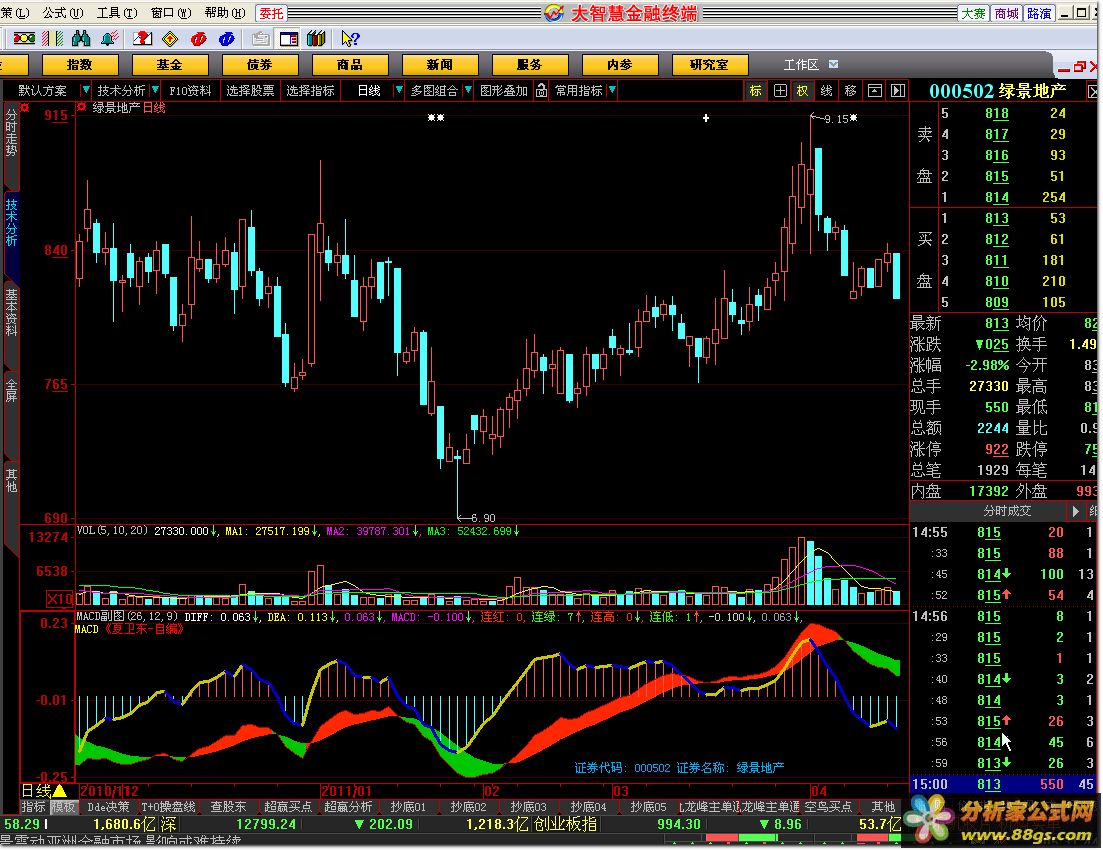Select the 商品 yellow tab

(350, 65)
